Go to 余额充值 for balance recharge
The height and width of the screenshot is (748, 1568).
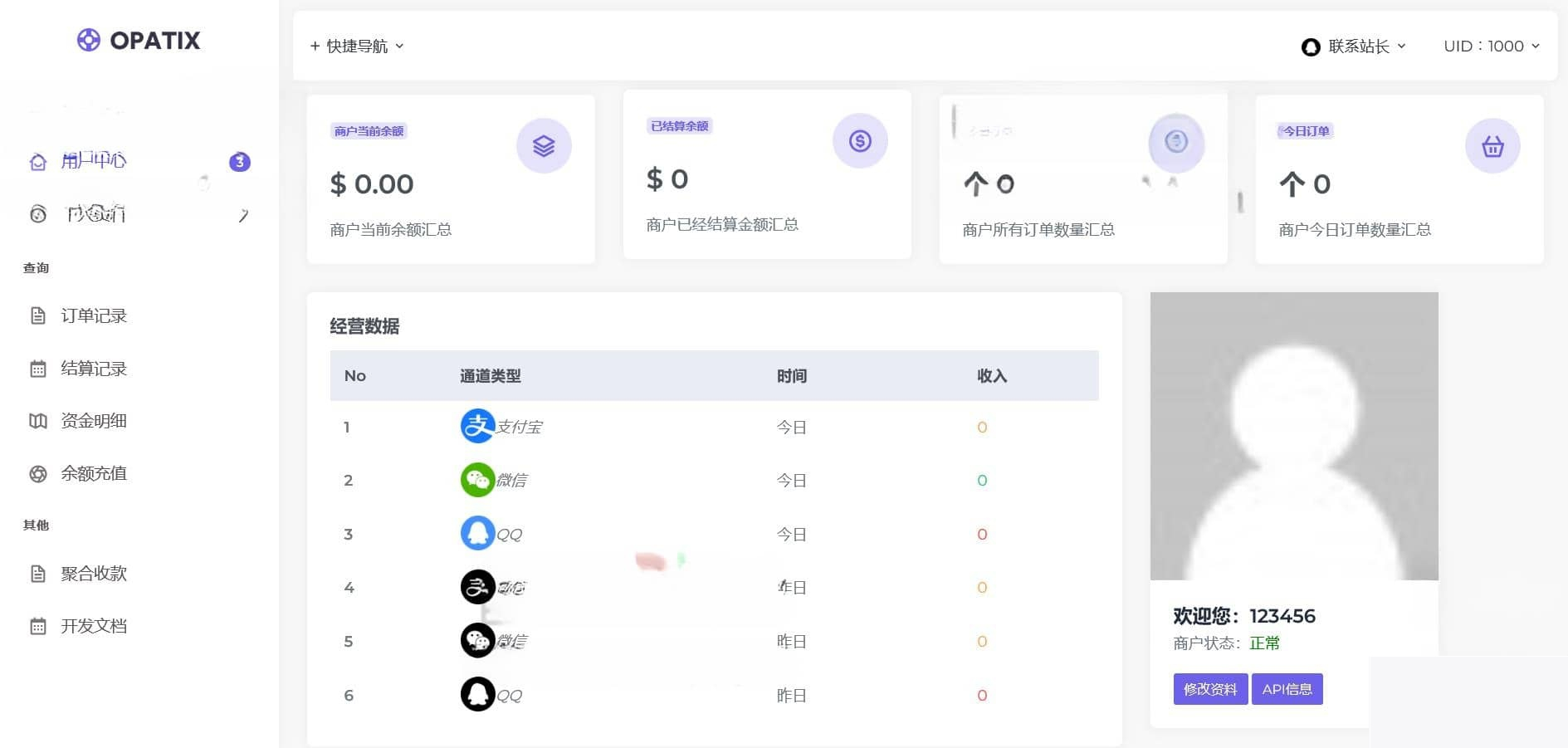pyautogui.click(x=92, y=473)
